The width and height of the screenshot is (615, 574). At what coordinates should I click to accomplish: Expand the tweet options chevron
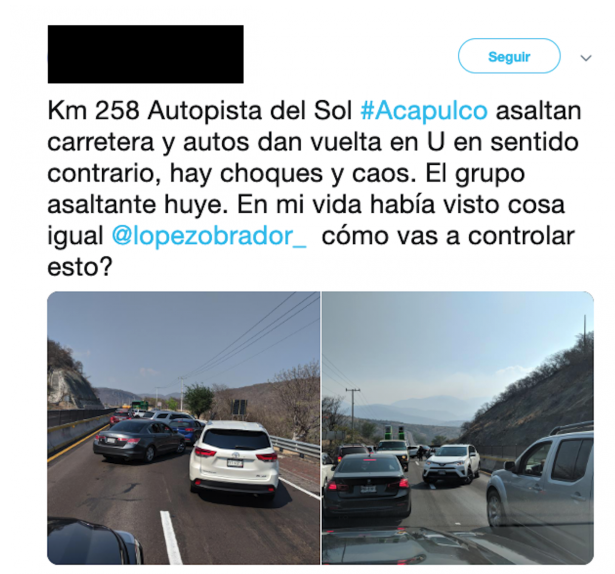point(586,58)
